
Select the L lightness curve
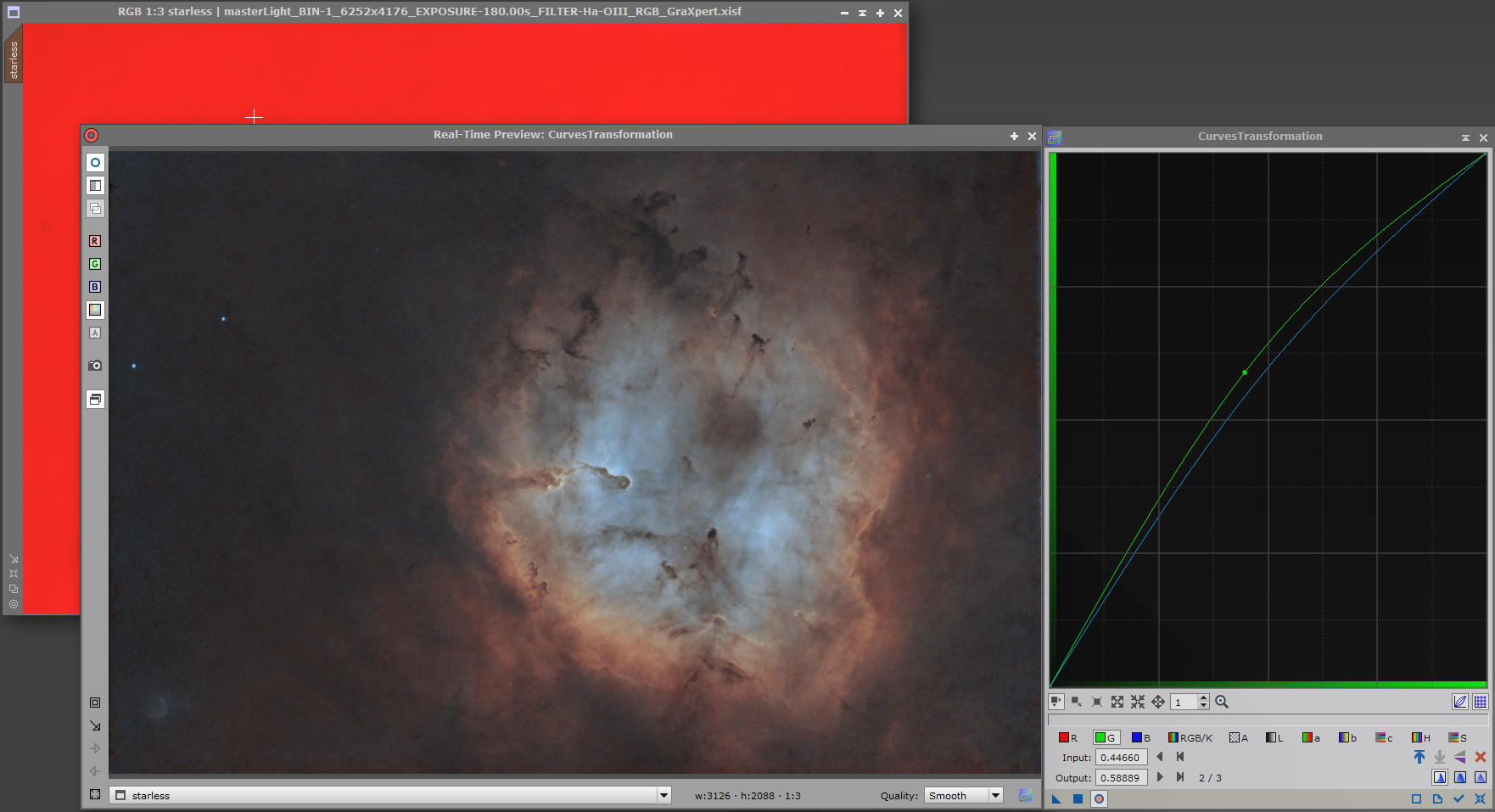[x=1274, y=737]
